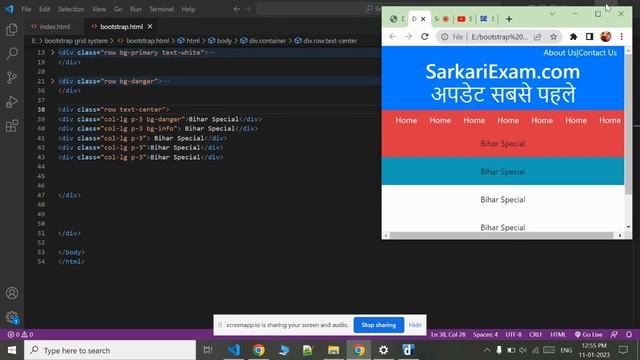Click Ln 38, Col 28 status entry
Image resolution: width=640 pixels, height=360 pixels.
448,334
